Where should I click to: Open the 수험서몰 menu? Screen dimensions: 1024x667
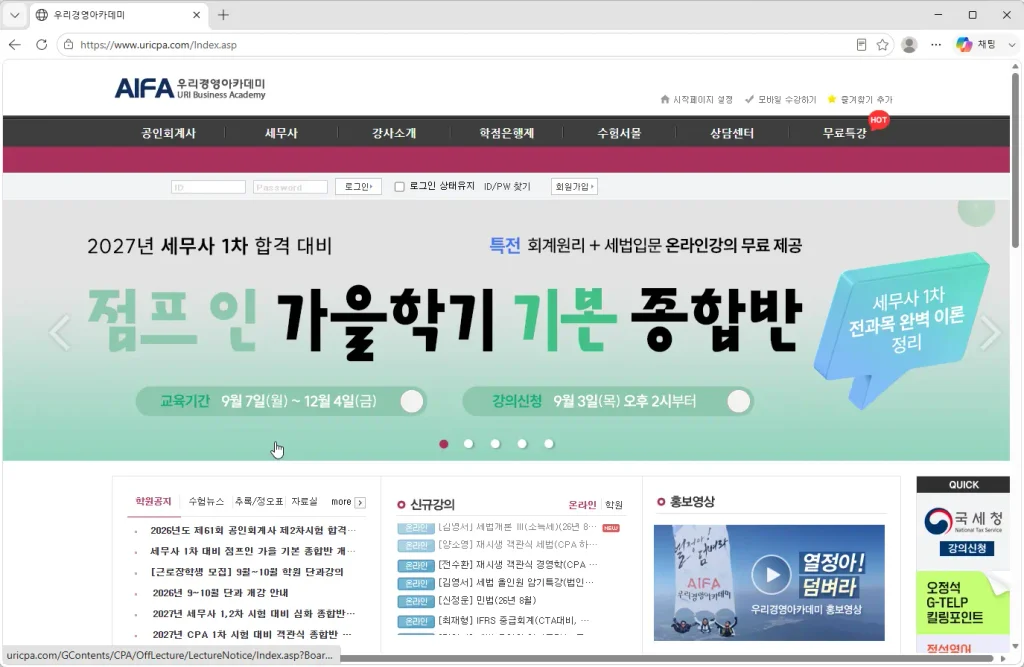[x=619, y=133]
